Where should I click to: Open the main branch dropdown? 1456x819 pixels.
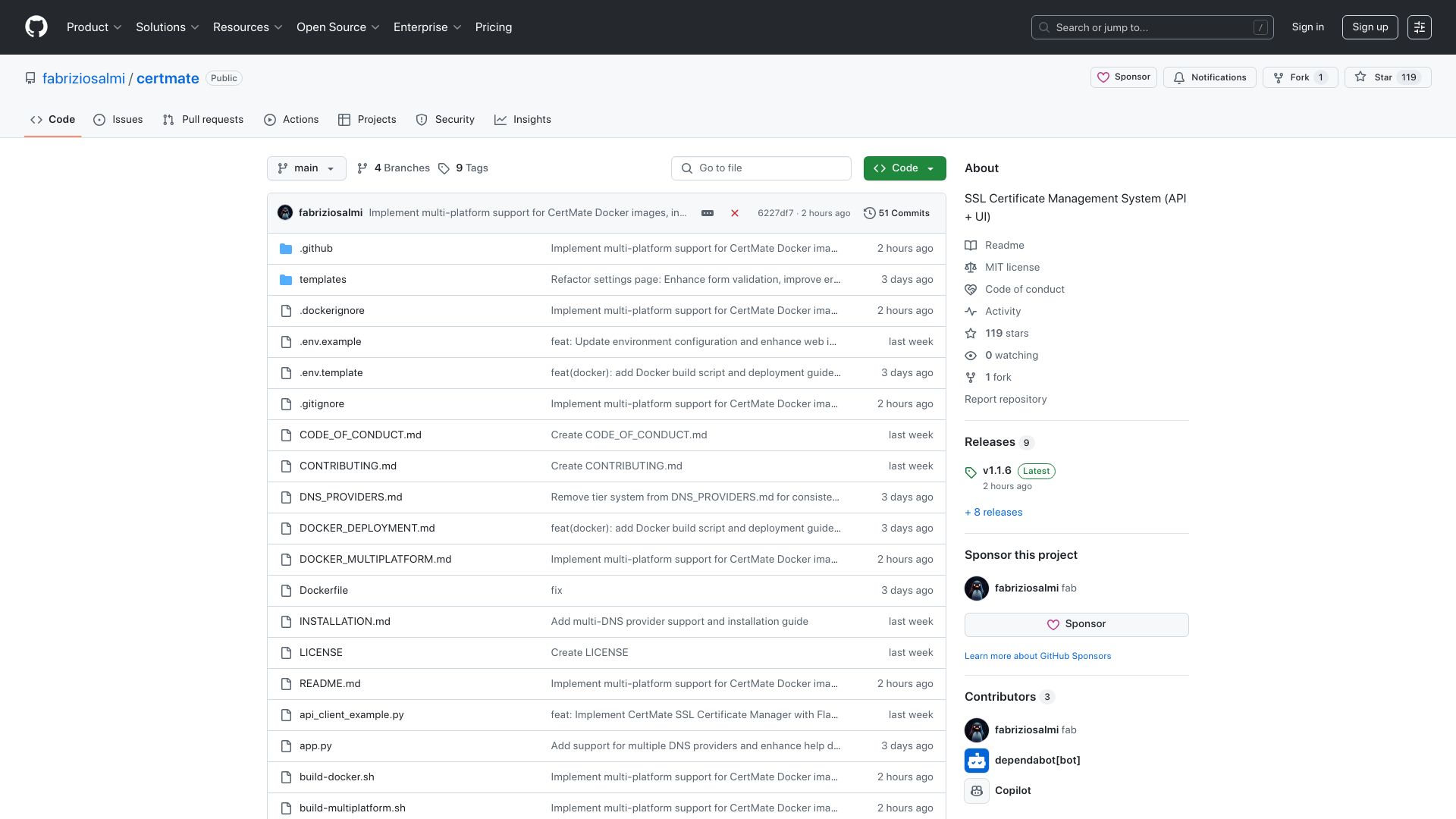(x=306, y=168)
